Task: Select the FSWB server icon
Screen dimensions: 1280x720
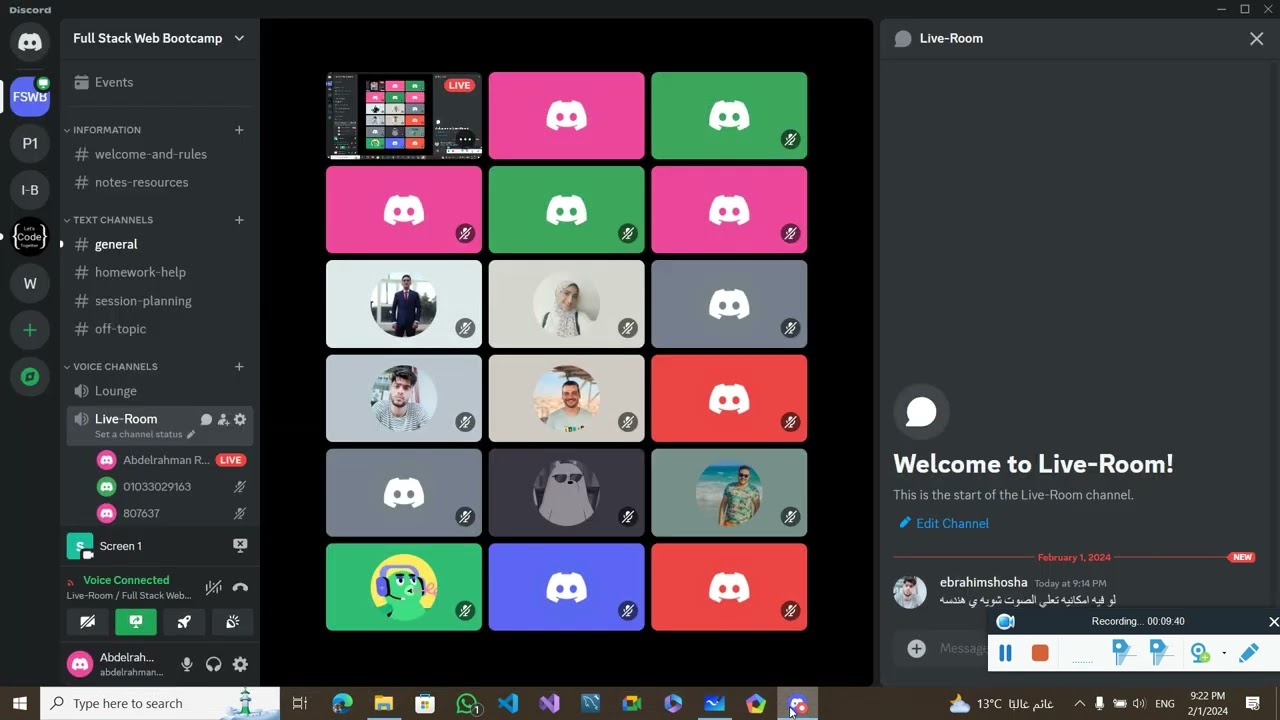Action: click(30, 97)
